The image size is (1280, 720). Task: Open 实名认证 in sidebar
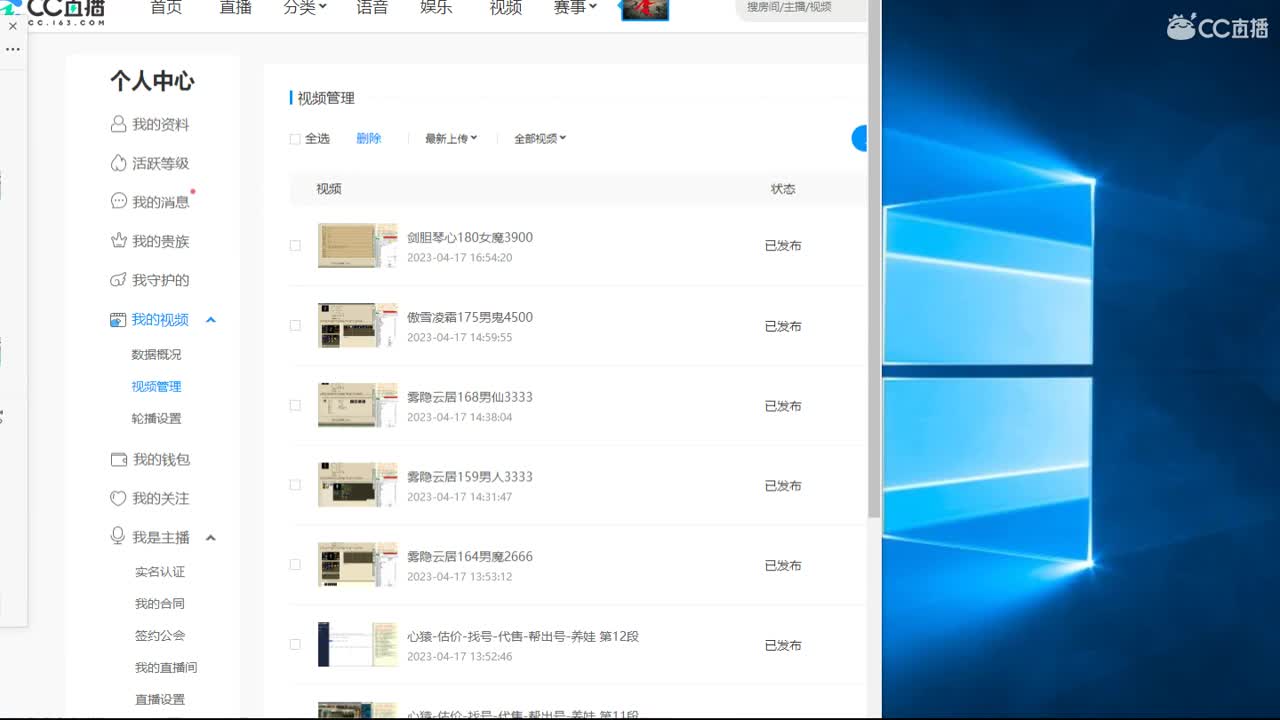click(160, 572)
